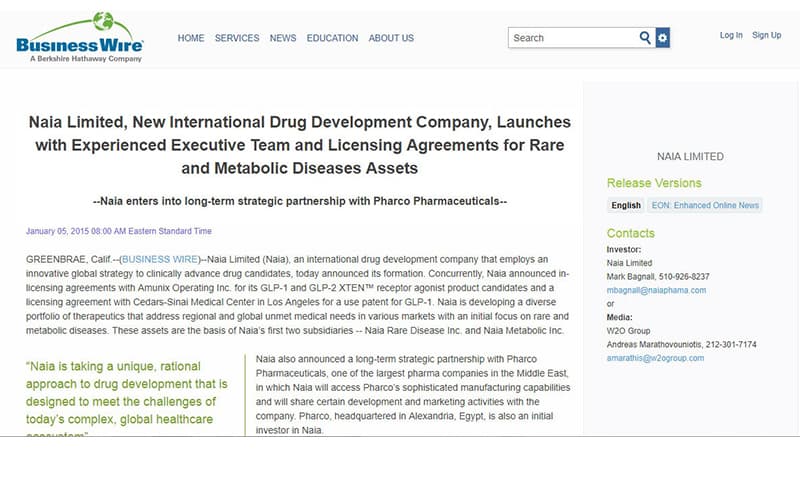The width and height of the screenshot is (800, 500).
Task: Click 'A Berkshire Hathaway Company' tagline
Action: (86, 59)
